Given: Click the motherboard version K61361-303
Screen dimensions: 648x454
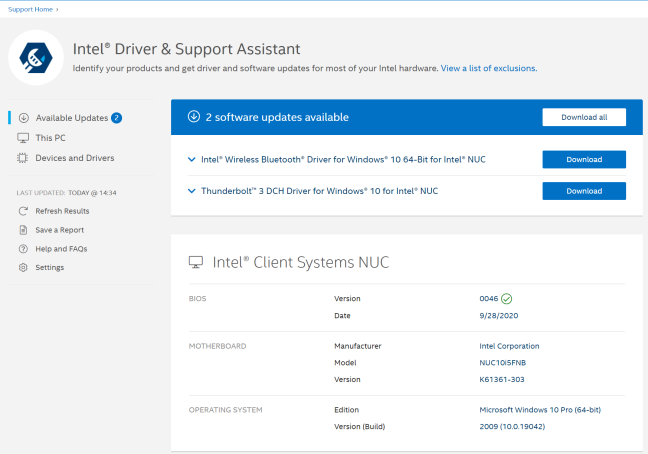Looking at the screenshot, I should [x=502, y=379].
